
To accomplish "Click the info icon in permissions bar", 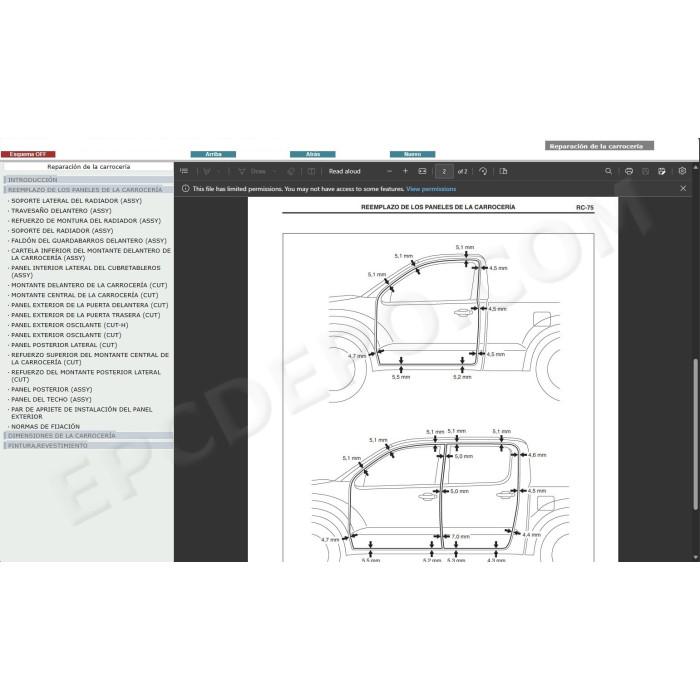I will [x=186, y=189].
